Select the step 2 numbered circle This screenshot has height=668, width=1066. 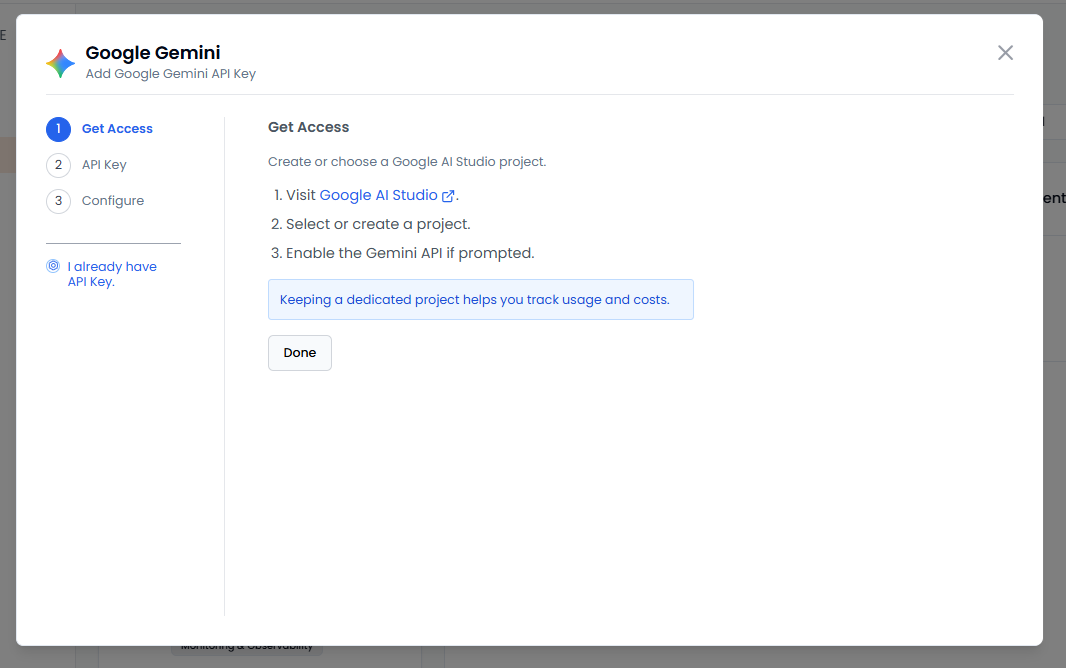[58, 165]
